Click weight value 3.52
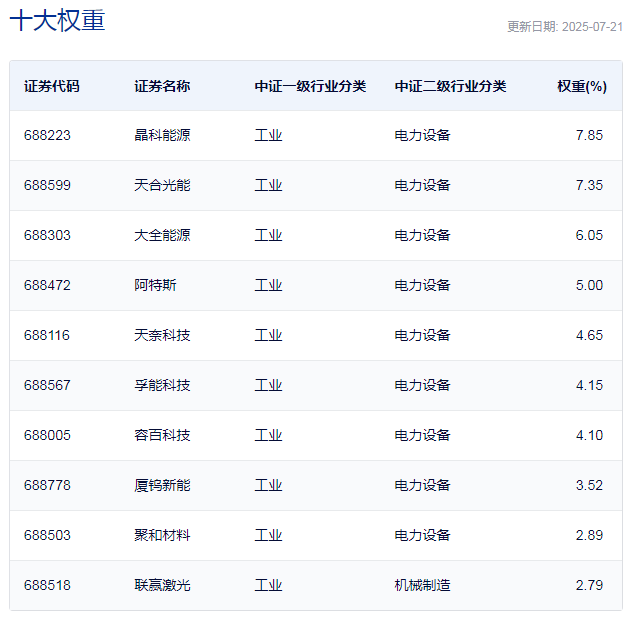Image resolution: width=628 pixels, height=618 pixels. 589,485
